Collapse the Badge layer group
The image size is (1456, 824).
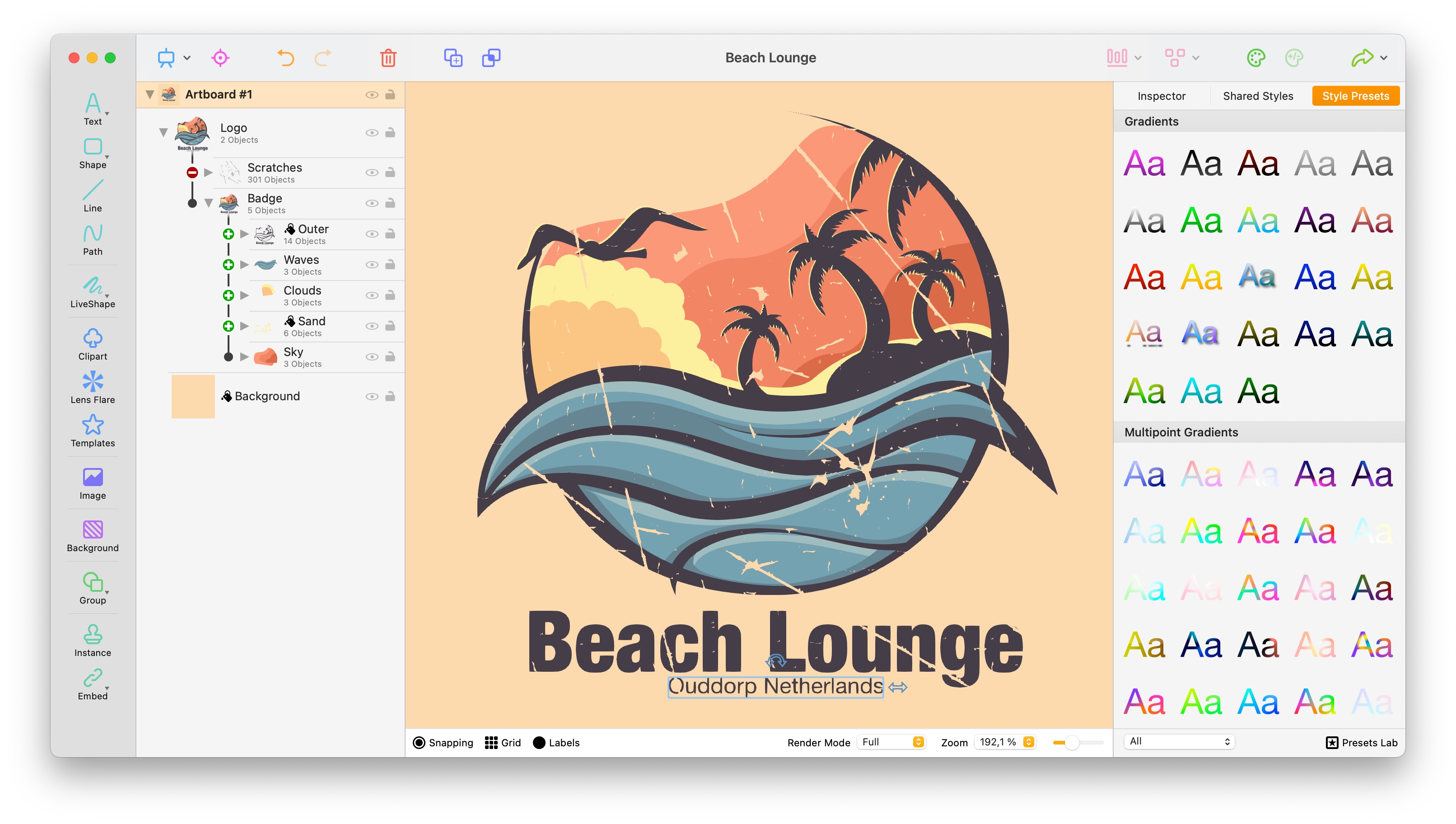click(208, 202)
